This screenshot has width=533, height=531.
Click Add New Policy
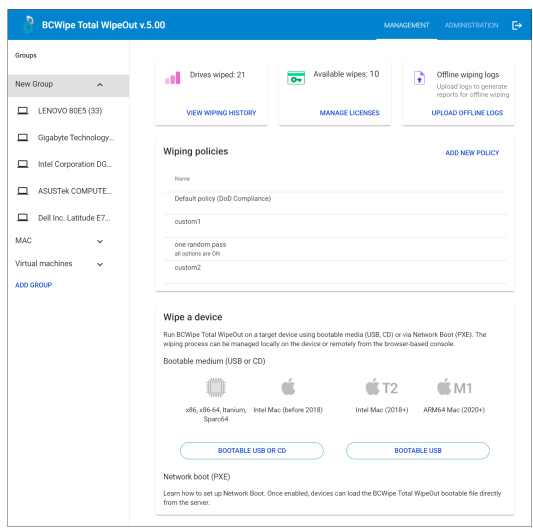point(472,153)
